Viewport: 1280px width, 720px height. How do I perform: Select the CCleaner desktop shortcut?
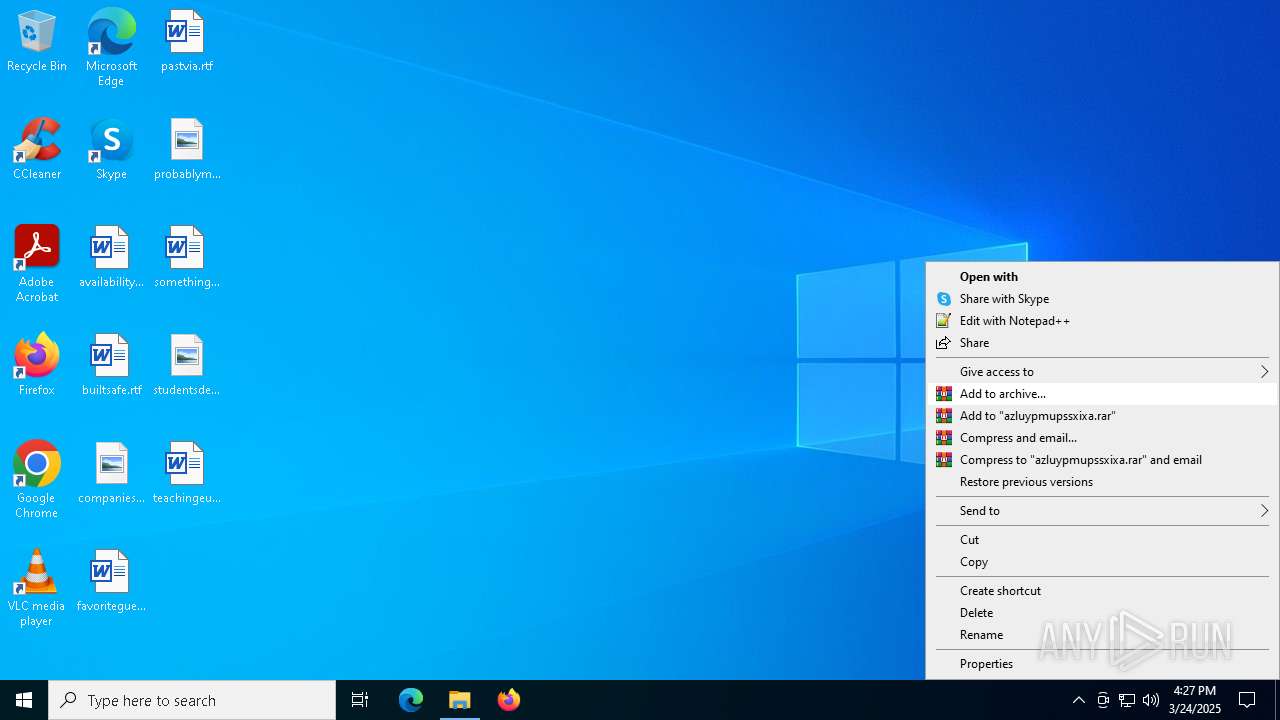click(37, 150)
